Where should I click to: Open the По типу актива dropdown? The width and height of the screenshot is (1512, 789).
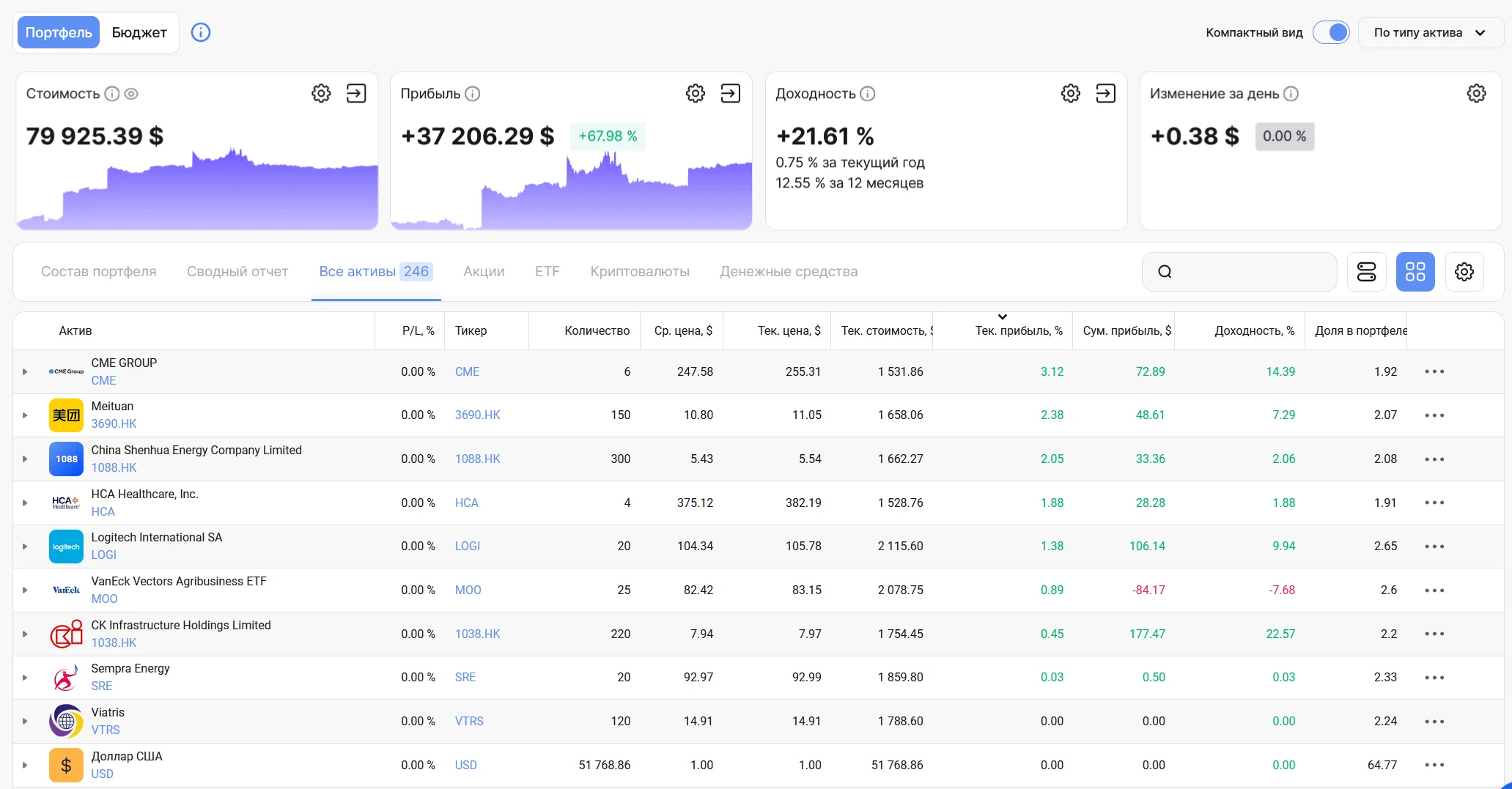tap(1430, 33)
